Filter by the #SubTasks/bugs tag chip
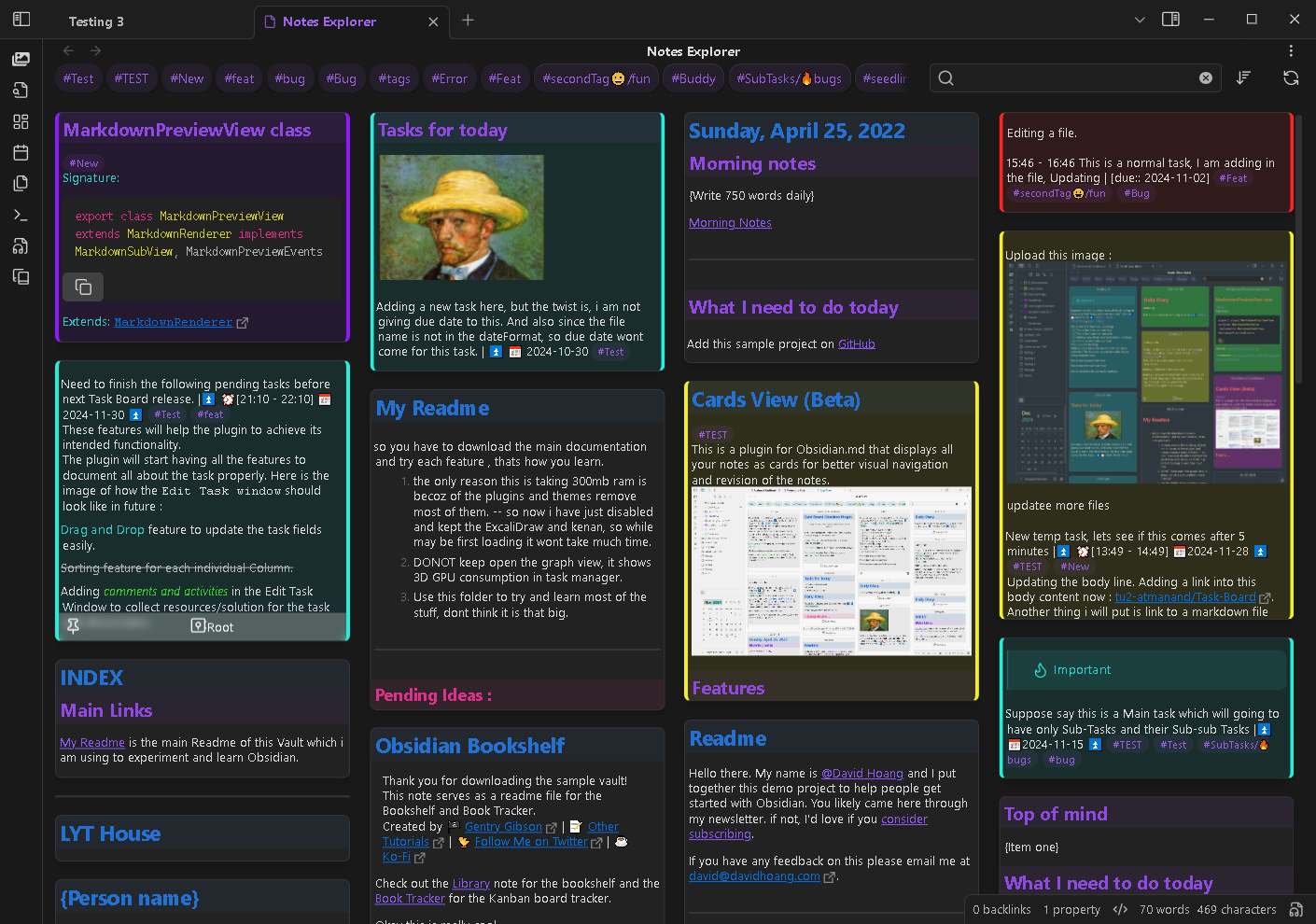 click(x=789, y=78)
